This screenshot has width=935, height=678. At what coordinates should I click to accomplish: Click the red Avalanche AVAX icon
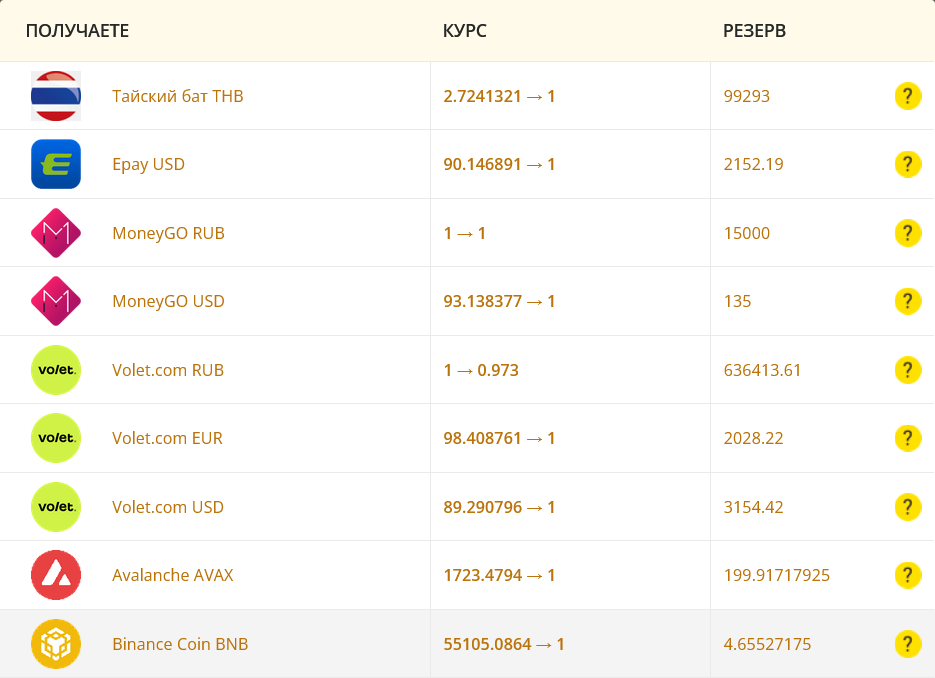point(56,575)
